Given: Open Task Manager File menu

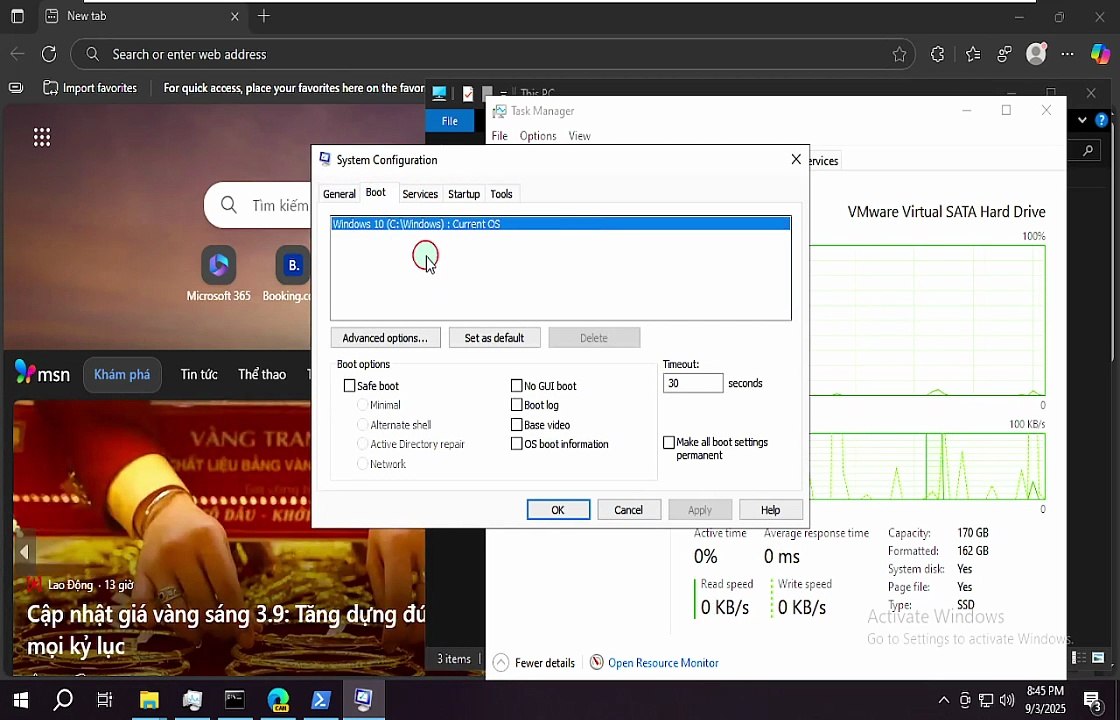Looking at the screenshot, I should pos(499,136).
